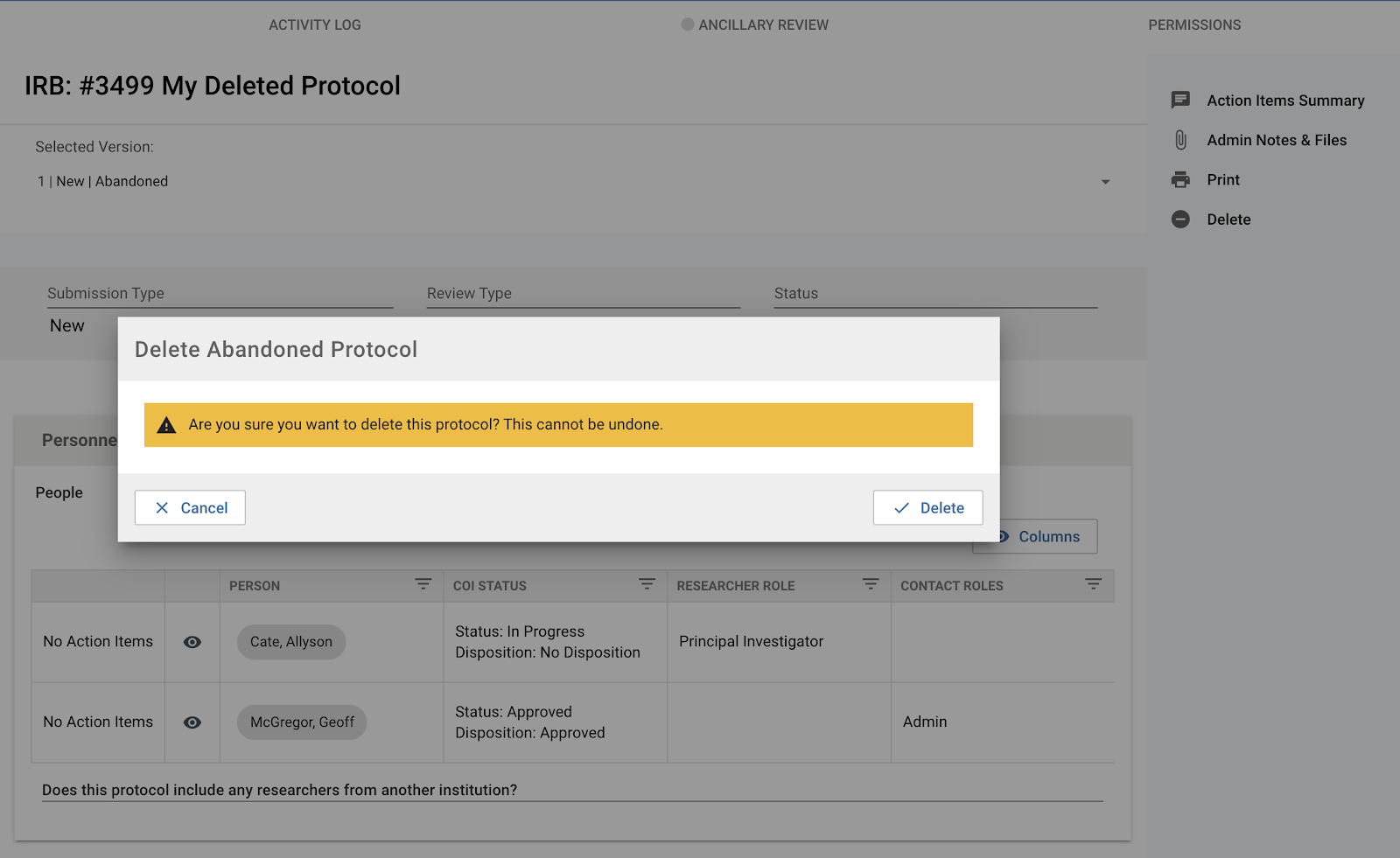Expand the Selected Version dropdown arrow
The image size is (1400, 858).
coord(1105,182)
